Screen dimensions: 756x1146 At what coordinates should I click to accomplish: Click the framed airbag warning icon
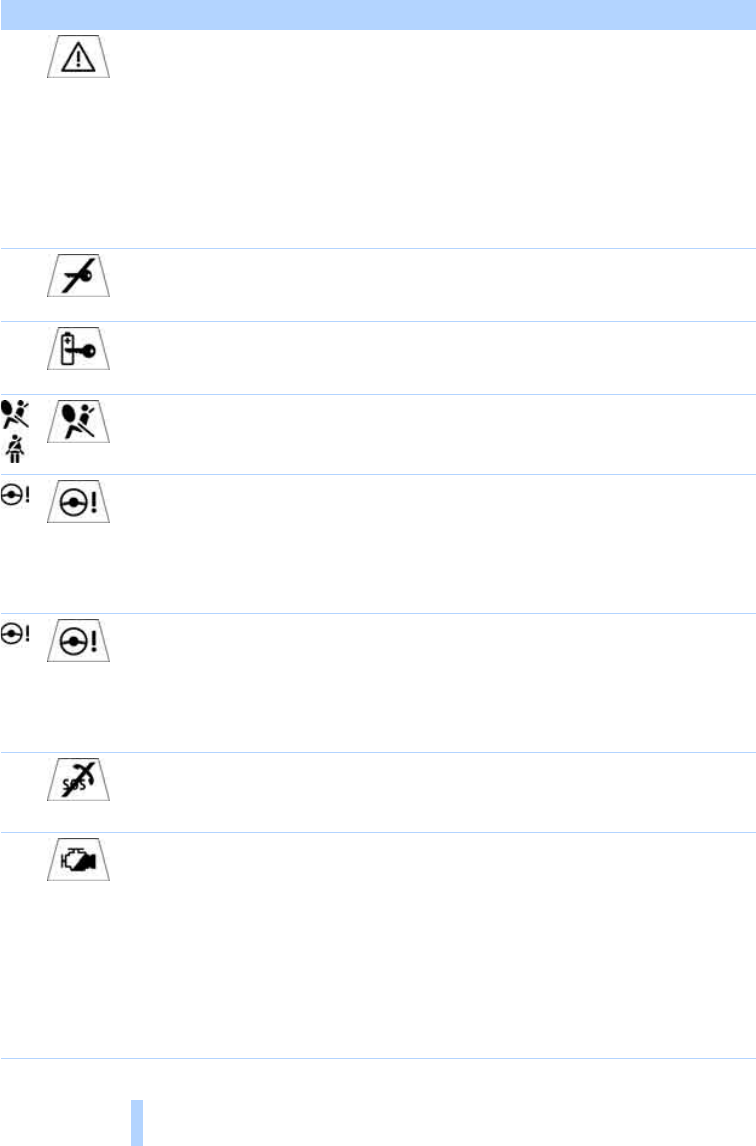pyautogui.click(x=78, y=421)
